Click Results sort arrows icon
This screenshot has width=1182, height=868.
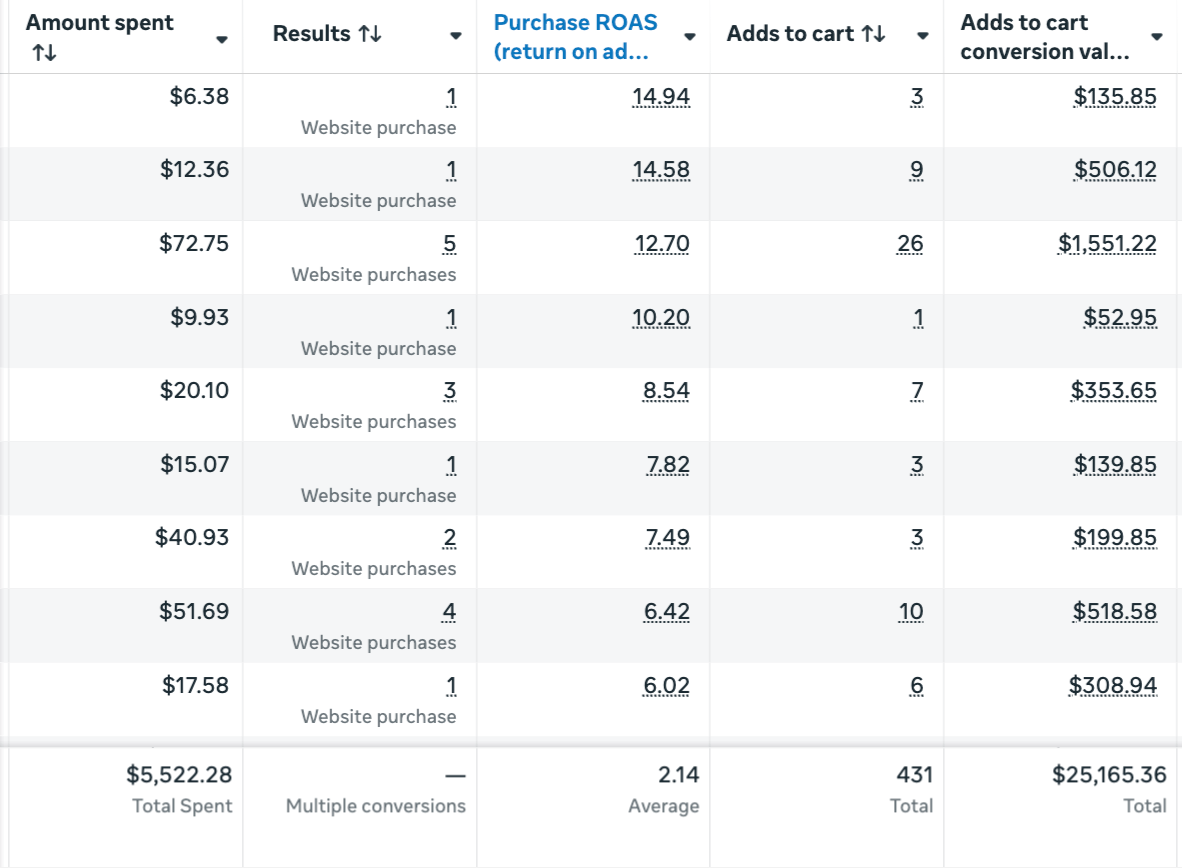click(x=370, y=35)
